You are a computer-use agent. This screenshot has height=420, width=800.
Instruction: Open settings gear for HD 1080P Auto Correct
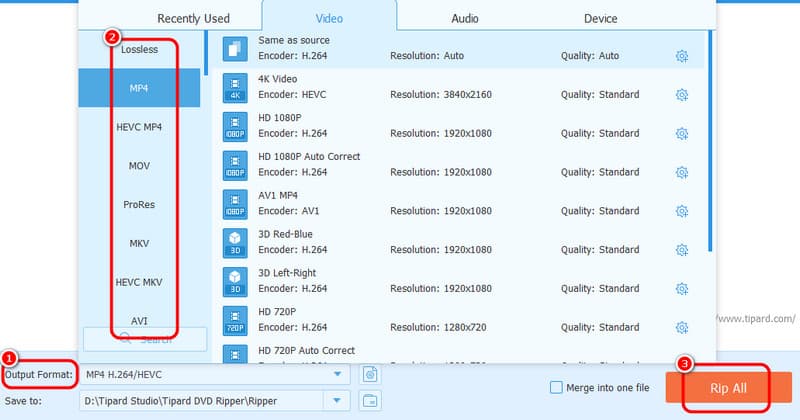point(682,172)
